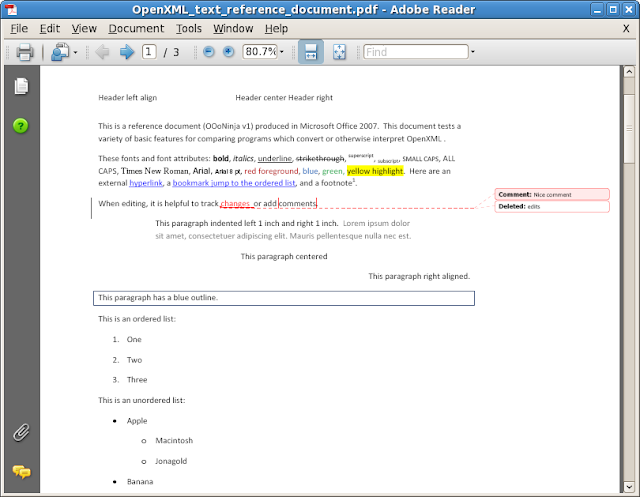Click the 'hyperlink' link in document
Viewport: 640px width, 497px height.
148,183
